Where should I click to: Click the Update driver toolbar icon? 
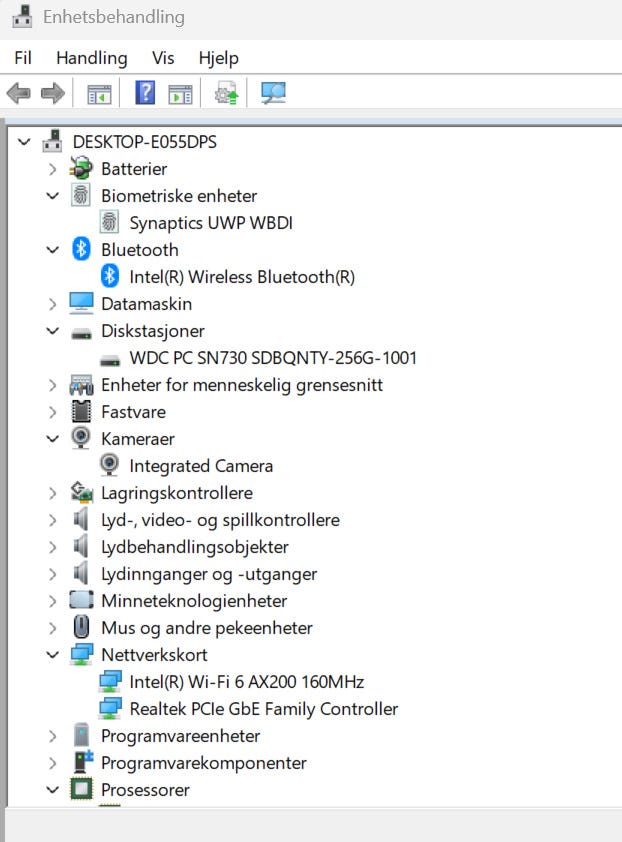tap(227, 93)
